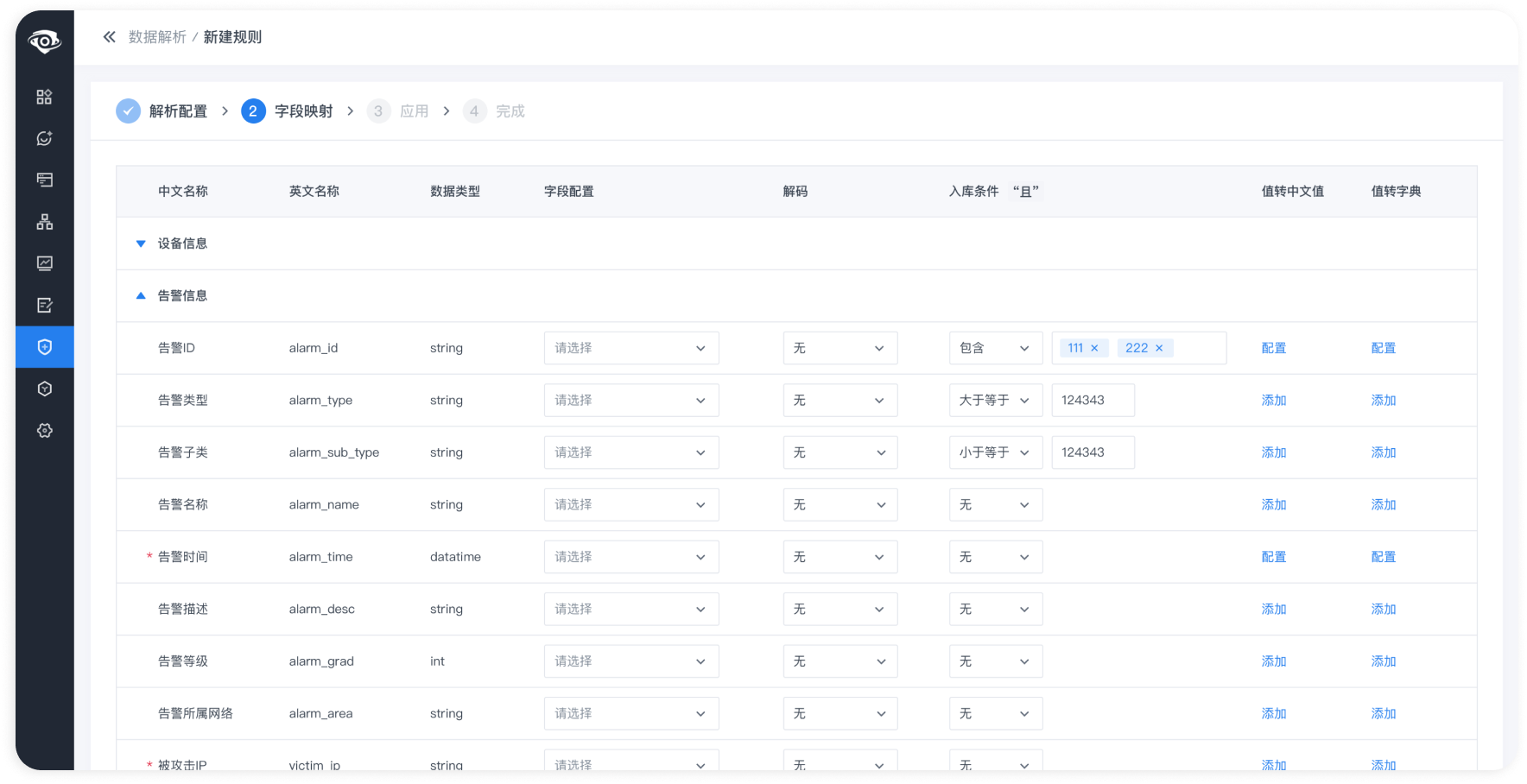Collapse the 告警信息 group
This screenshot has height=784, width=1527.
[x=140, y=295]
